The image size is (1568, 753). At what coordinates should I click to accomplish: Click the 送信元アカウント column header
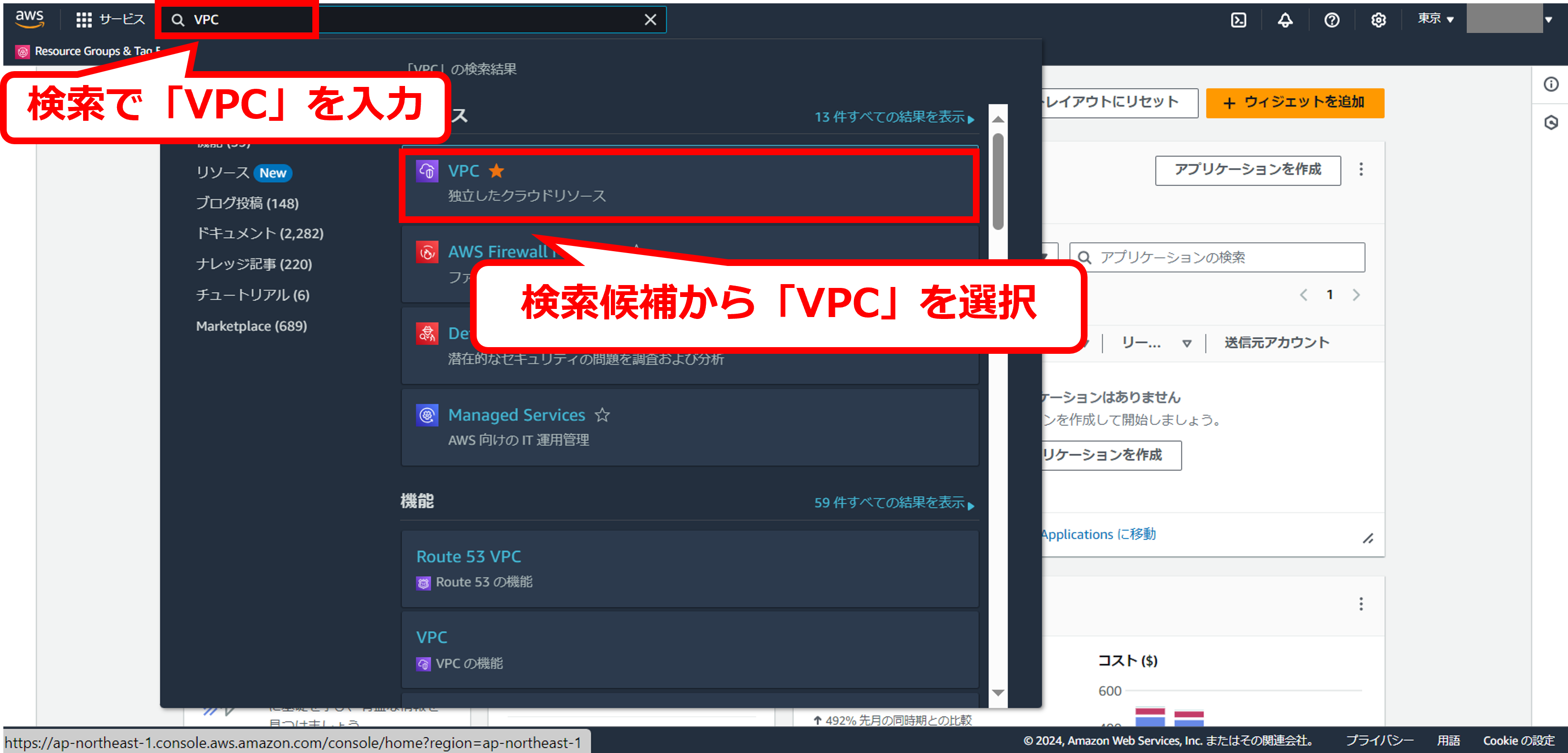point(1277,343)
